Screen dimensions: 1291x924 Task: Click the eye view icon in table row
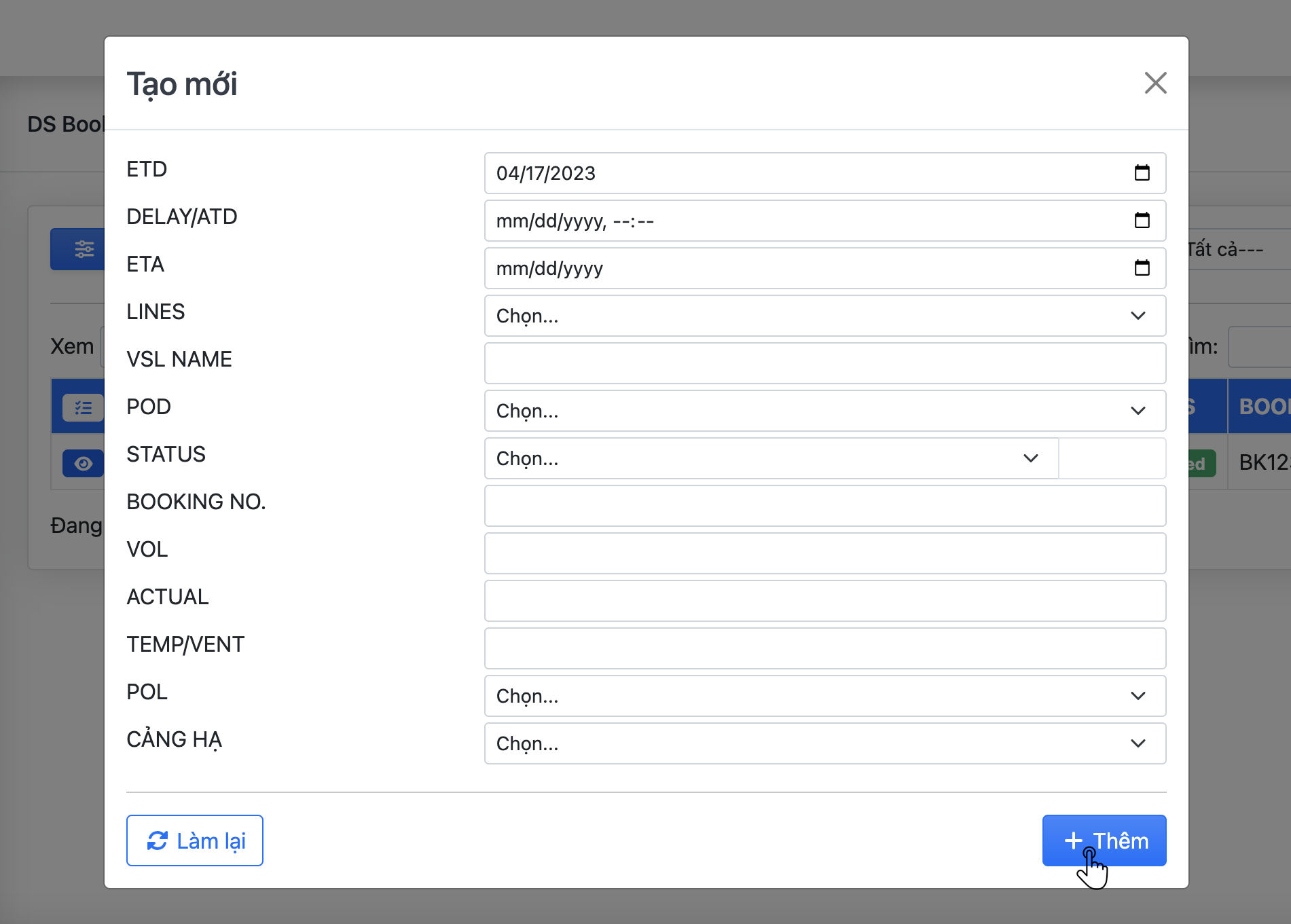tap(83, 464)
